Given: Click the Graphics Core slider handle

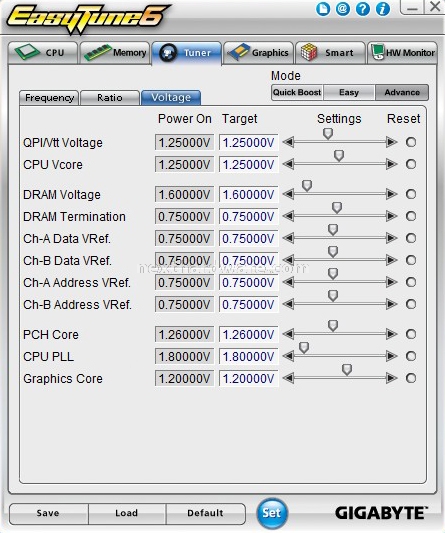Looking at the screenshot, I should 347,369.
